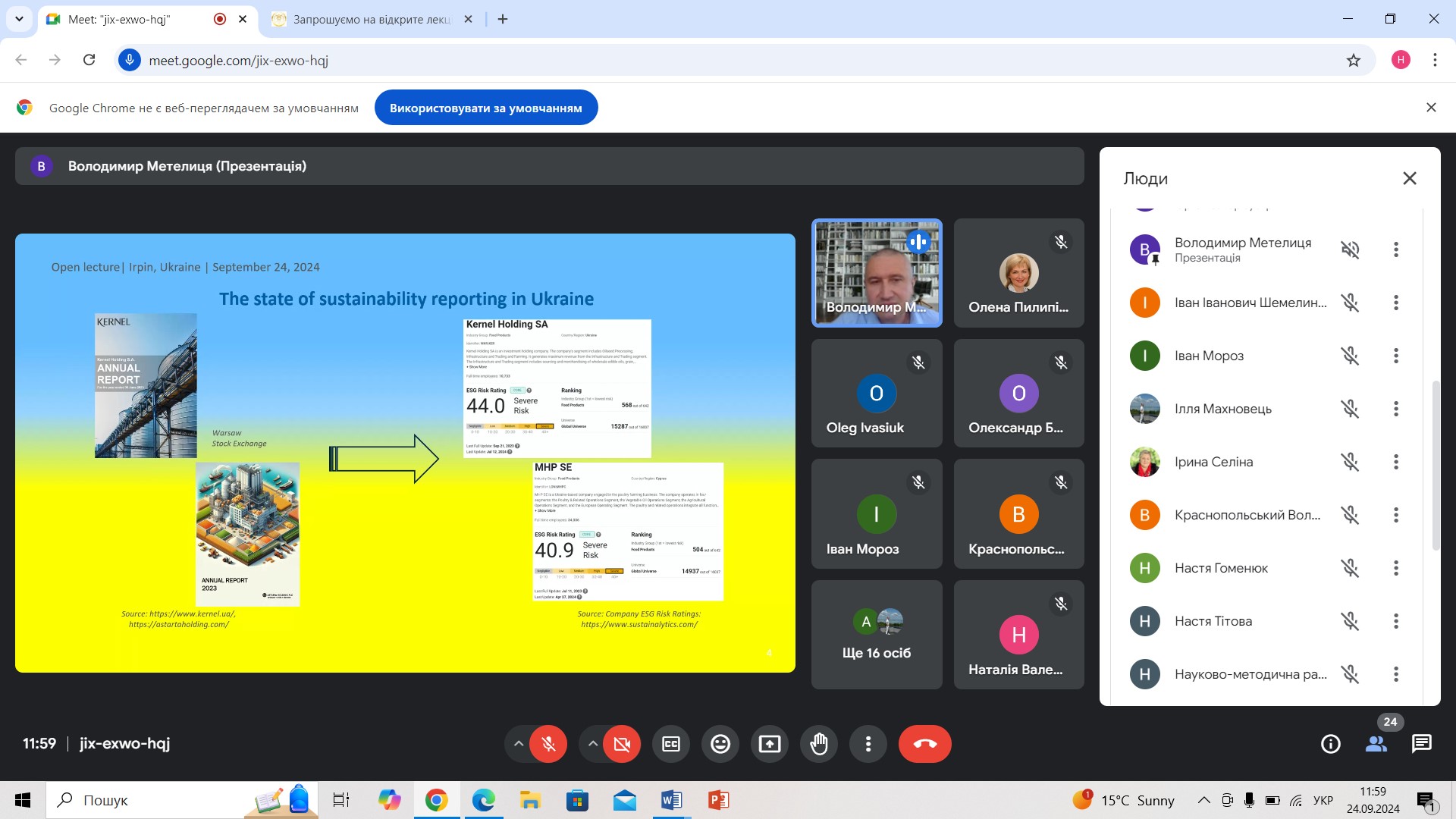Mute Володимир Метелиця in people list

[1350, 249]
